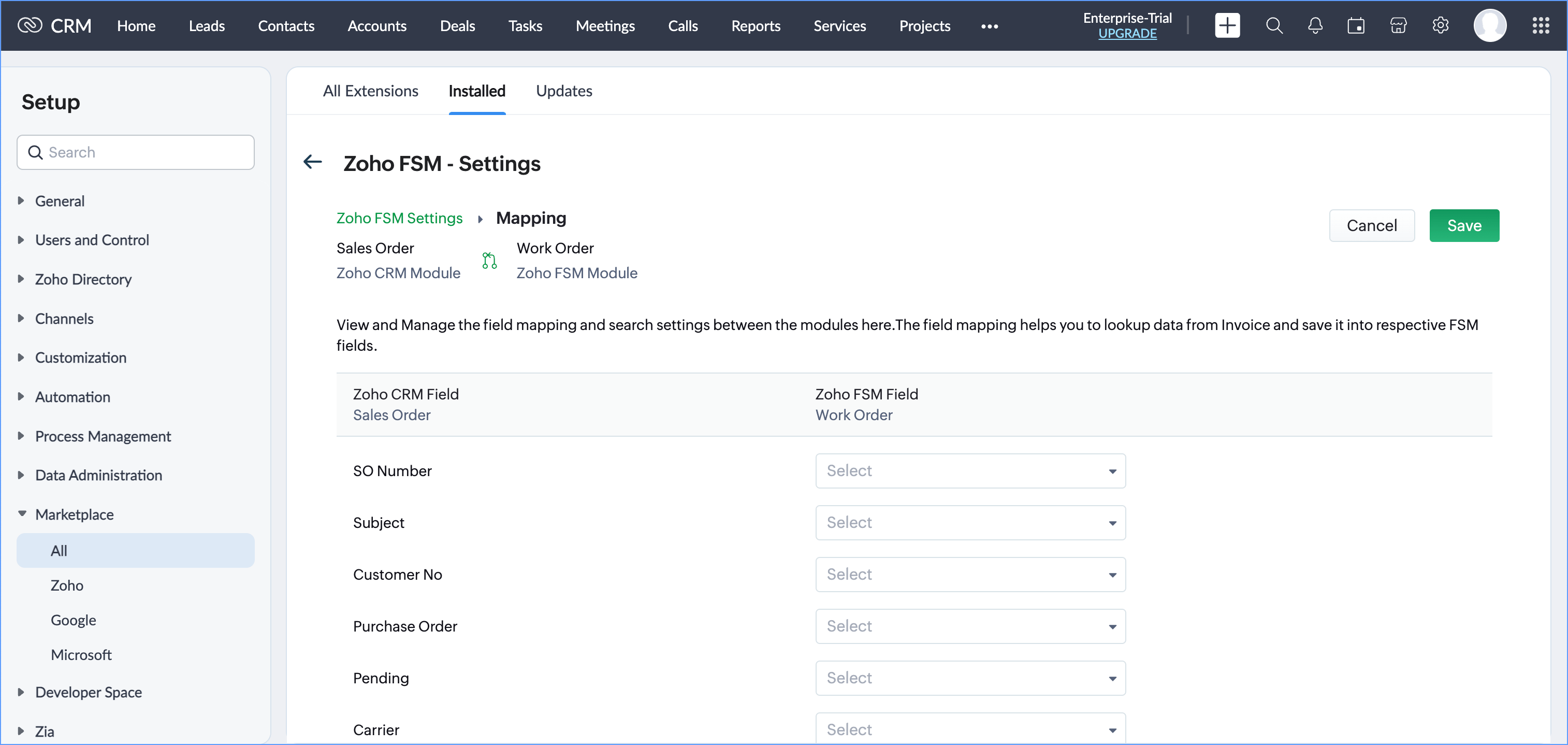Click the user profile avatar
Viewport: 1568px width, 745px height.
[x=1489, y=25]
